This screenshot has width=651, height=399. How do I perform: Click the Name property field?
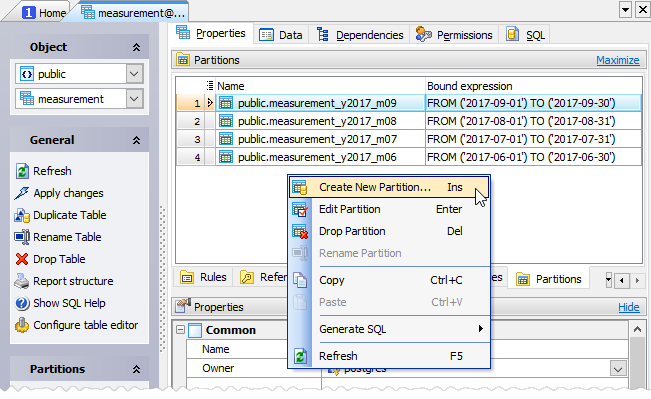(x=475, y=349)
